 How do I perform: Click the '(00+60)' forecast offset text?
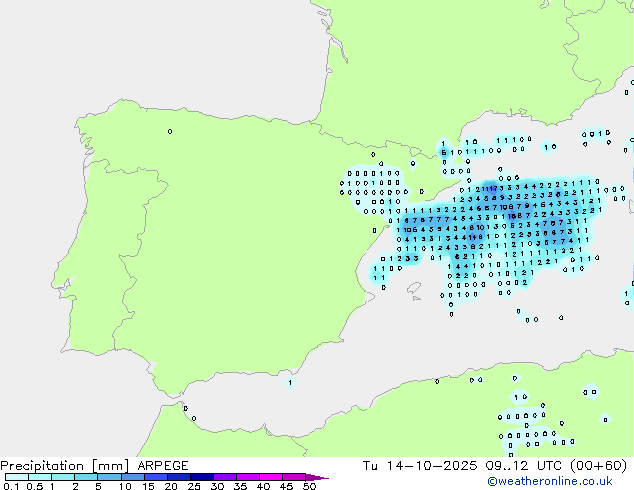[598, 466]
